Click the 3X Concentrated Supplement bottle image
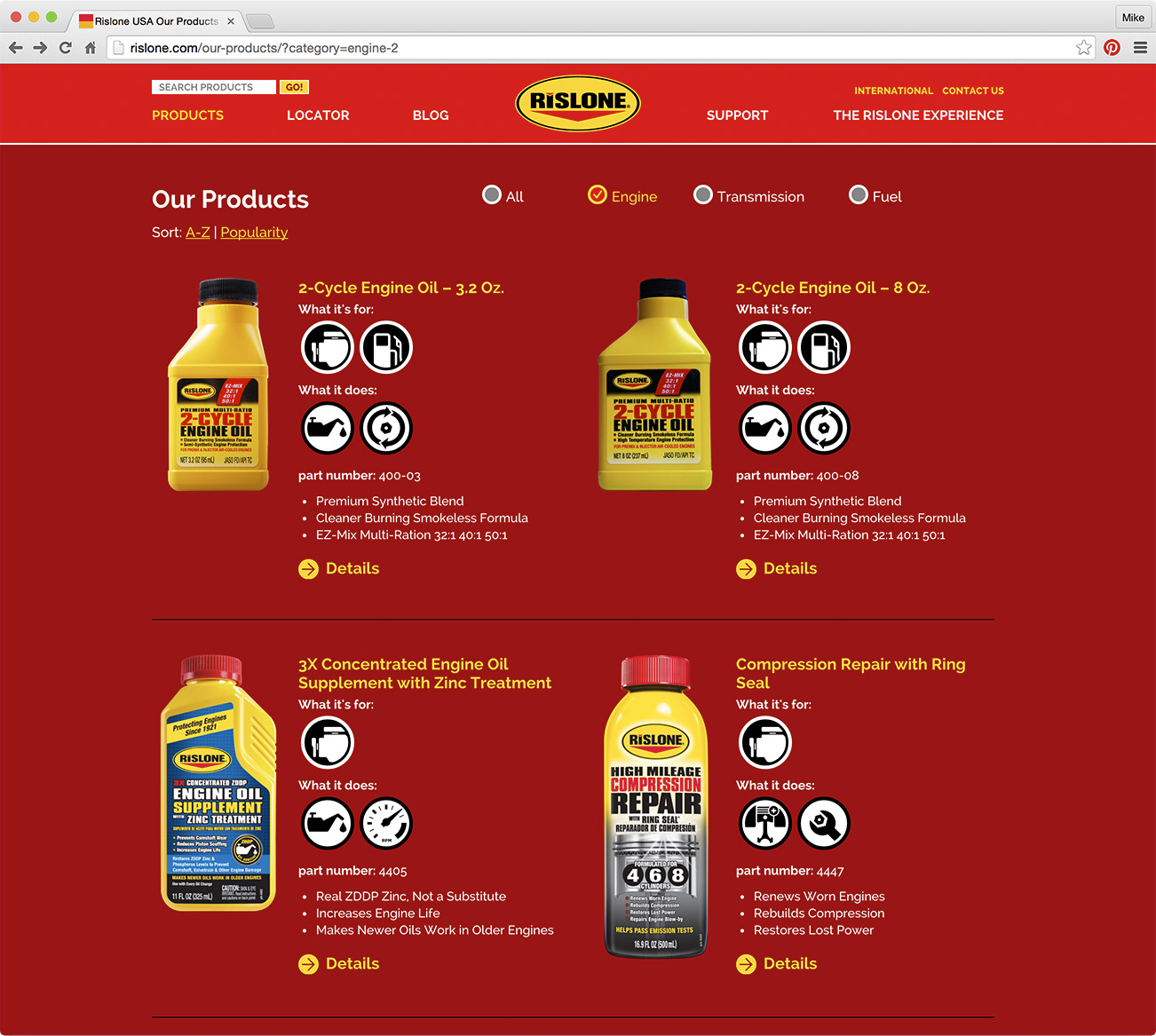Viewport: 1156px width, 1036px height. click(x=218, y=783)
